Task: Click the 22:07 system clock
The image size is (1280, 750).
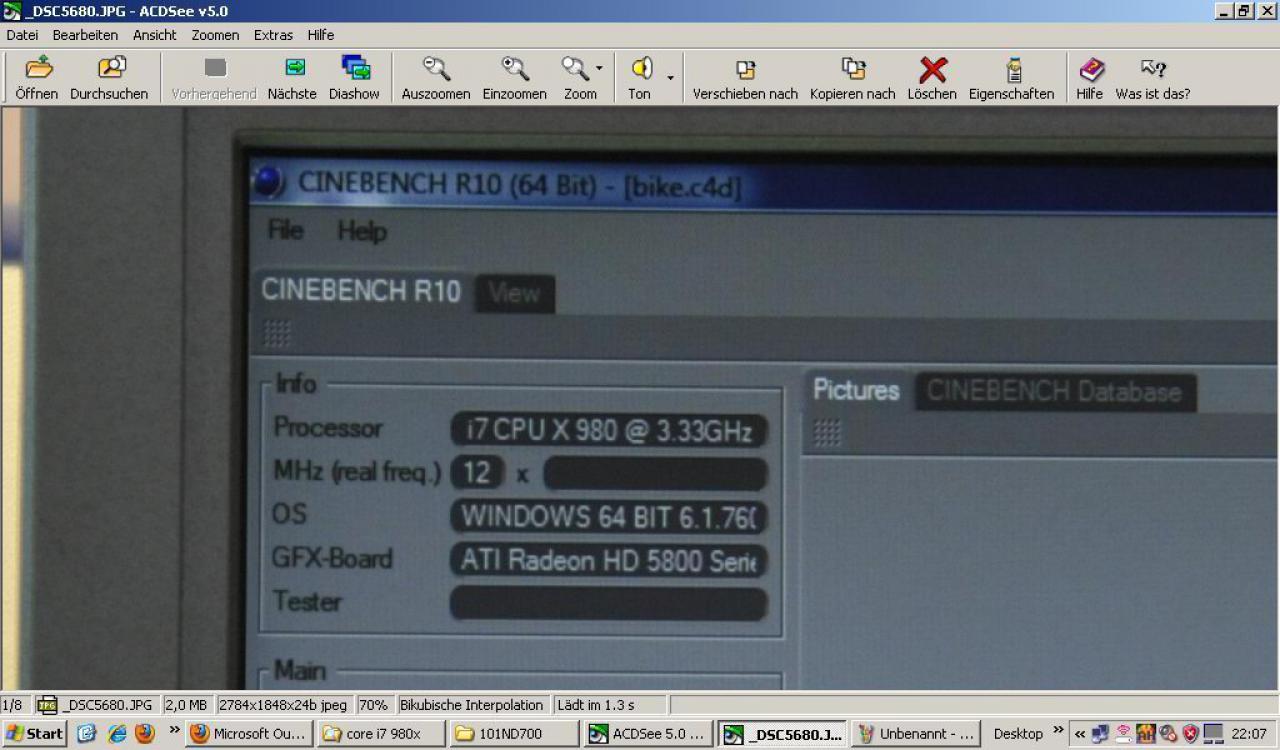Action: point(1249,733)
